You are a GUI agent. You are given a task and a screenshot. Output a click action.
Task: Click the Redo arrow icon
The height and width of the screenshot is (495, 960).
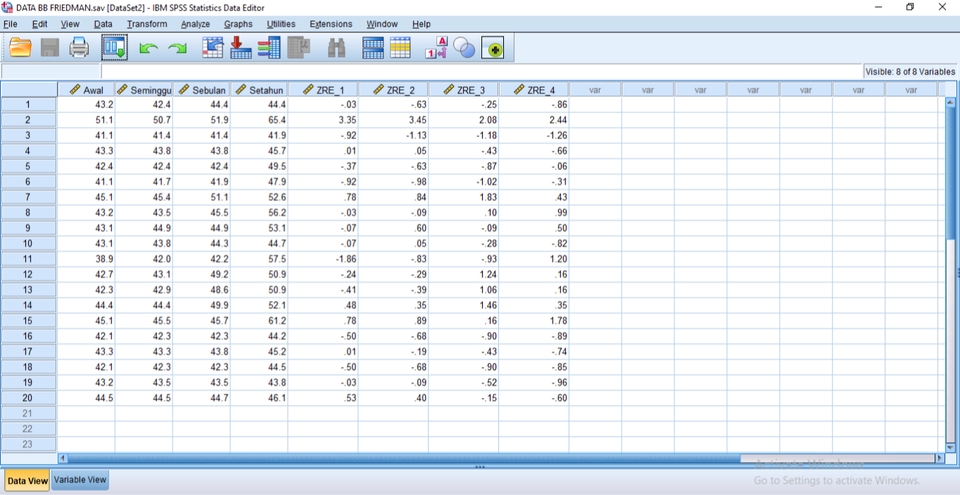[178, 48]
